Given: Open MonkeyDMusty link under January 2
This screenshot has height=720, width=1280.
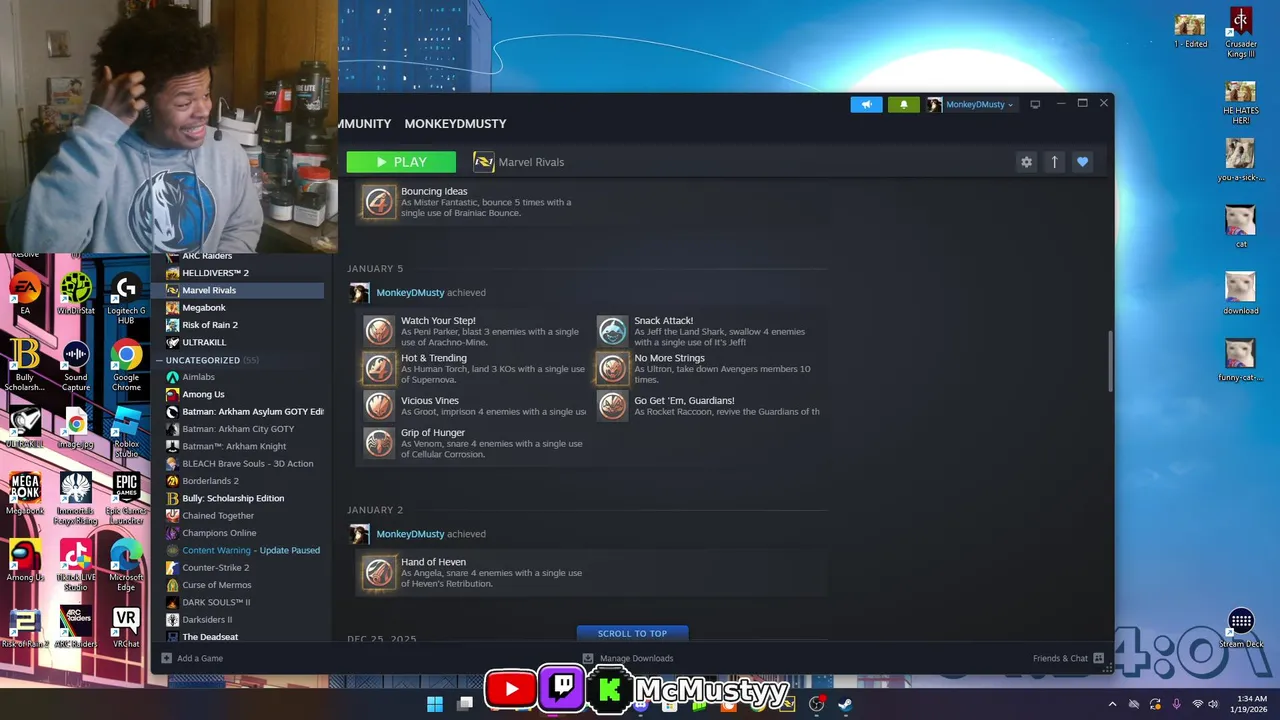Looking at the screenshot, I should [410, 534].
